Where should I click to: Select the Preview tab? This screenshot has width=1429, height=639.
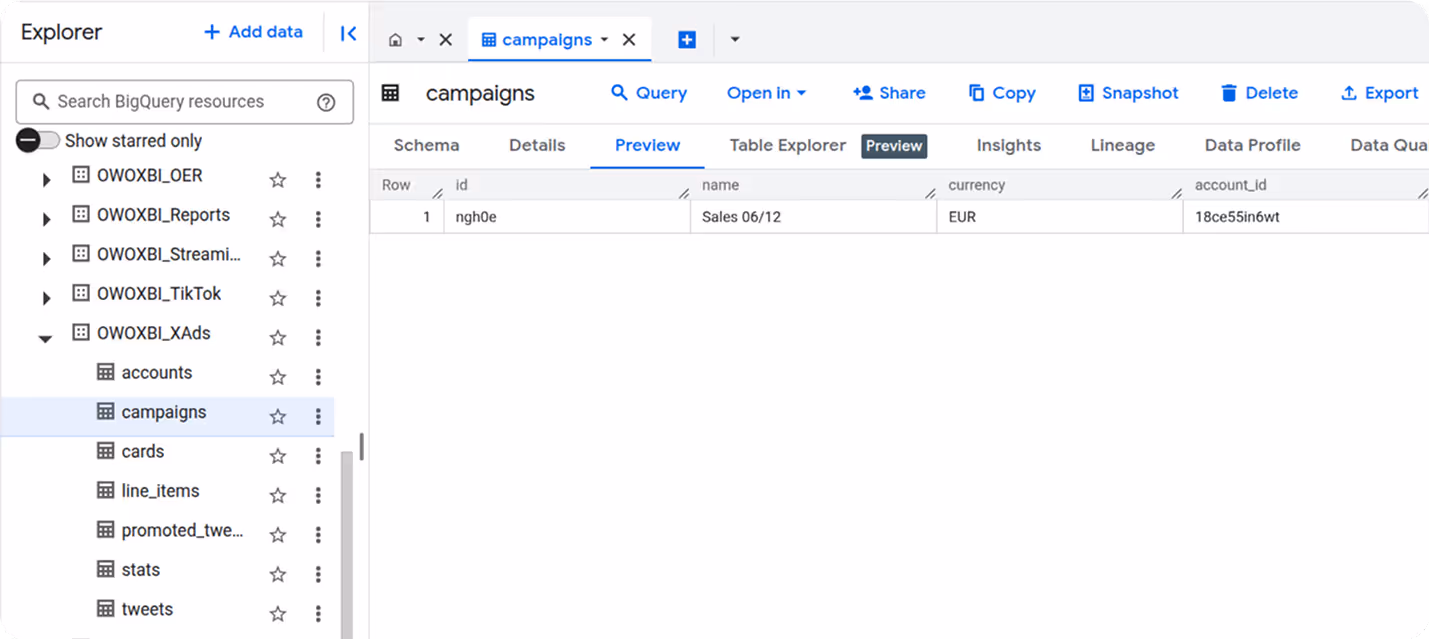647,145
